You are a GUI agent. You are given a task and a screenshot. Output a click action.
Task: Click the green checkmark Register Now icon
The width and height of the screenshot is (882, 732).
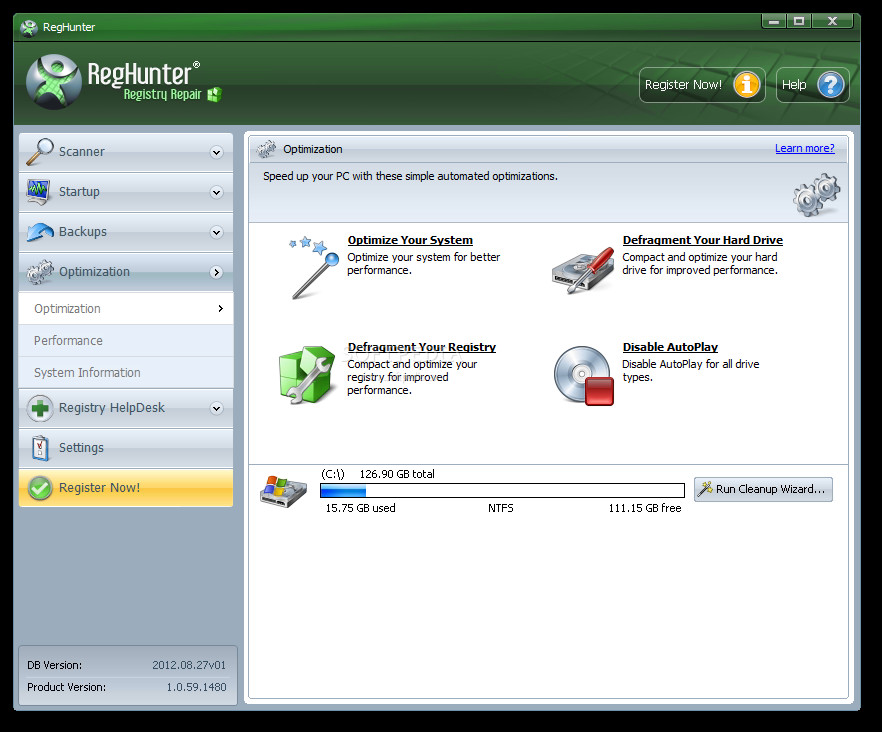pos(40,488)
